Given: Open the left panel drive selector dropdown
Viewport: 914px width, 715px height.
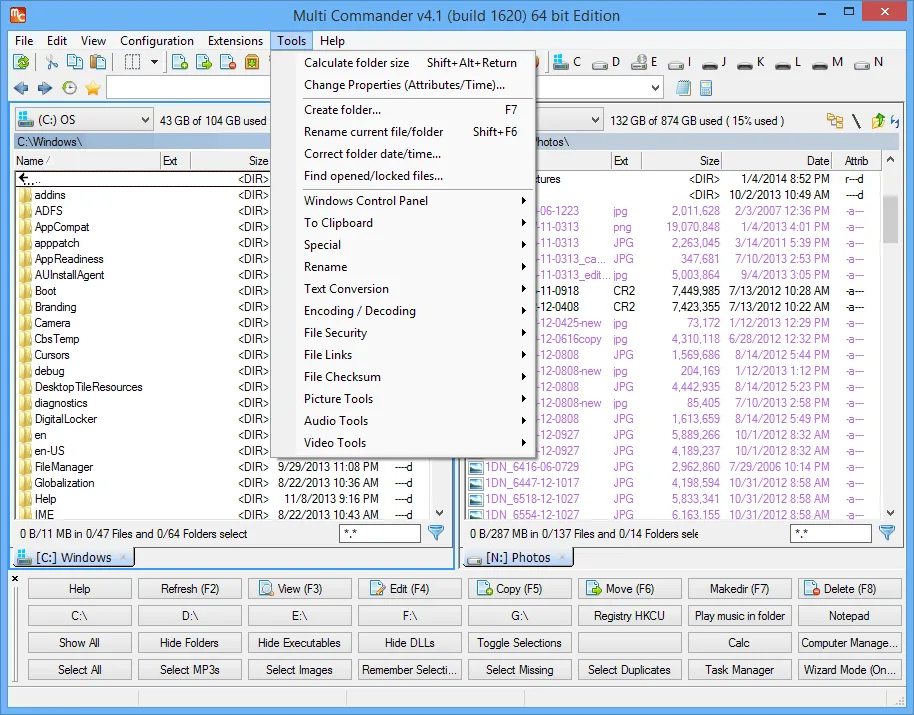Looking at the screenshot, I should coord(143,121).
